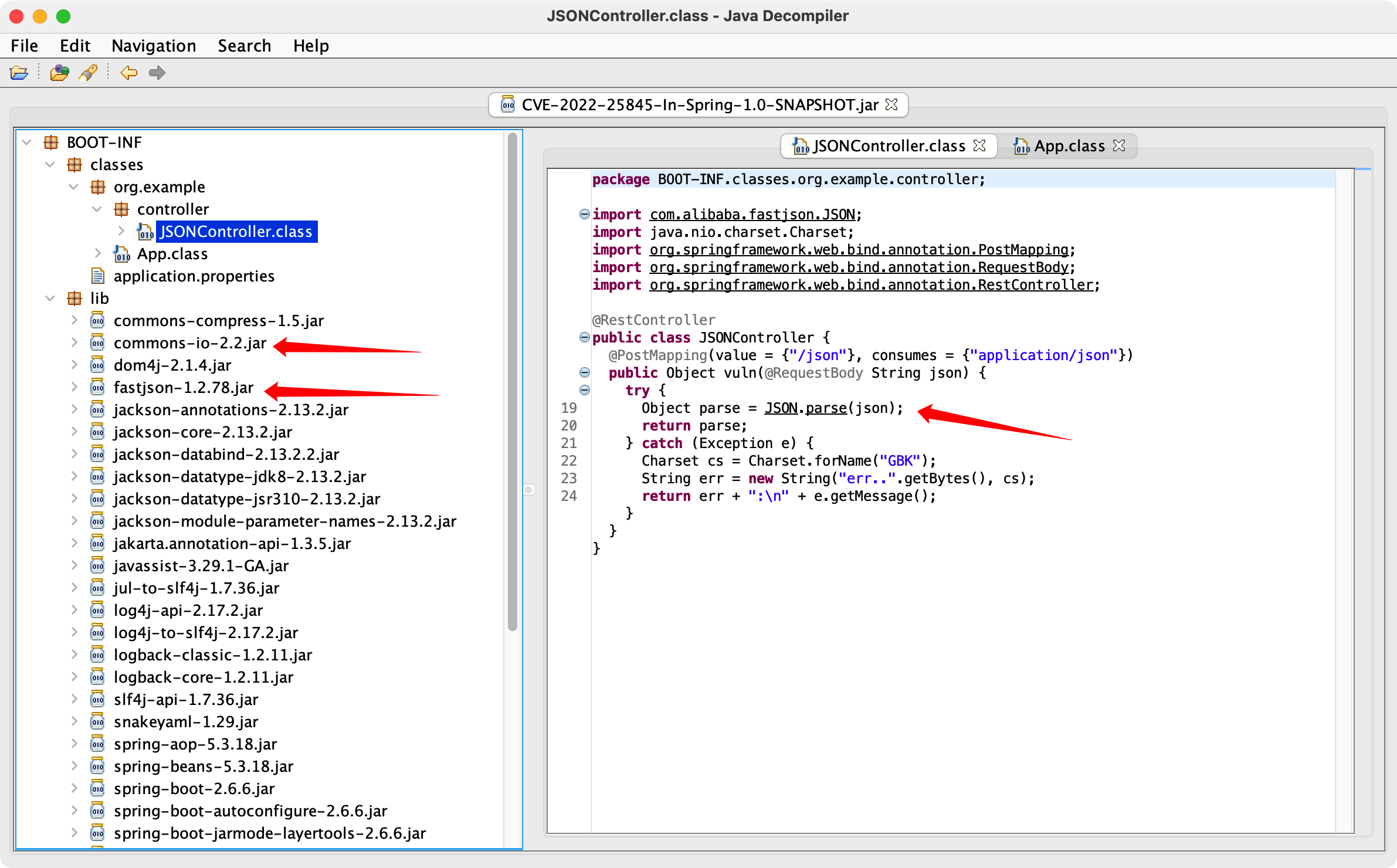The image size is (1397, 868).
Task: Close the App.class editor tab
Action: coord(1119,145)
